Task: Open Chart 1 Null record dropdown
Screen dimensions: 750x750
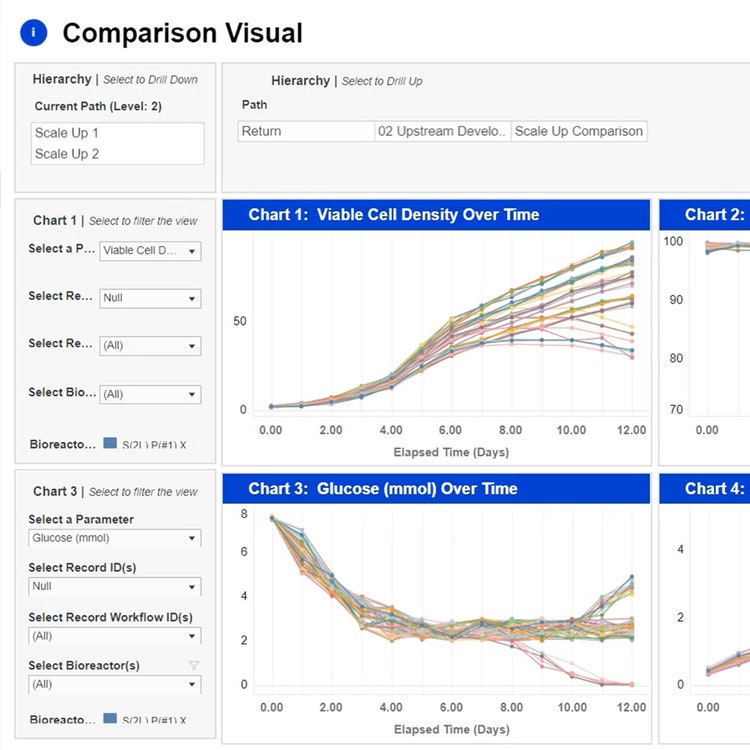Action: click(x=150, y=298)
